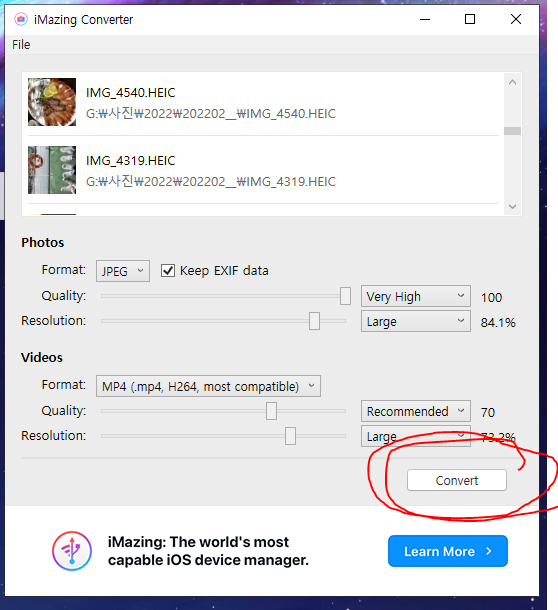The image size is (558, 610).
Task: Click the Photos resolution value 84.1%
Action: (498, 323)
